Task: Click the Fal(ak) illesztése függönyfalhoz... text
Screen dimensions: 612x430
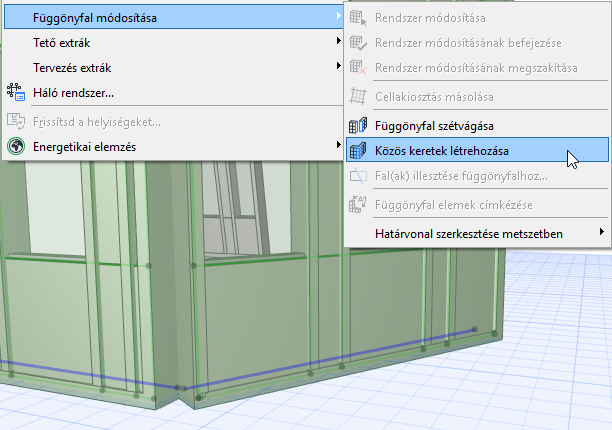Action: [x=461, y=176]
